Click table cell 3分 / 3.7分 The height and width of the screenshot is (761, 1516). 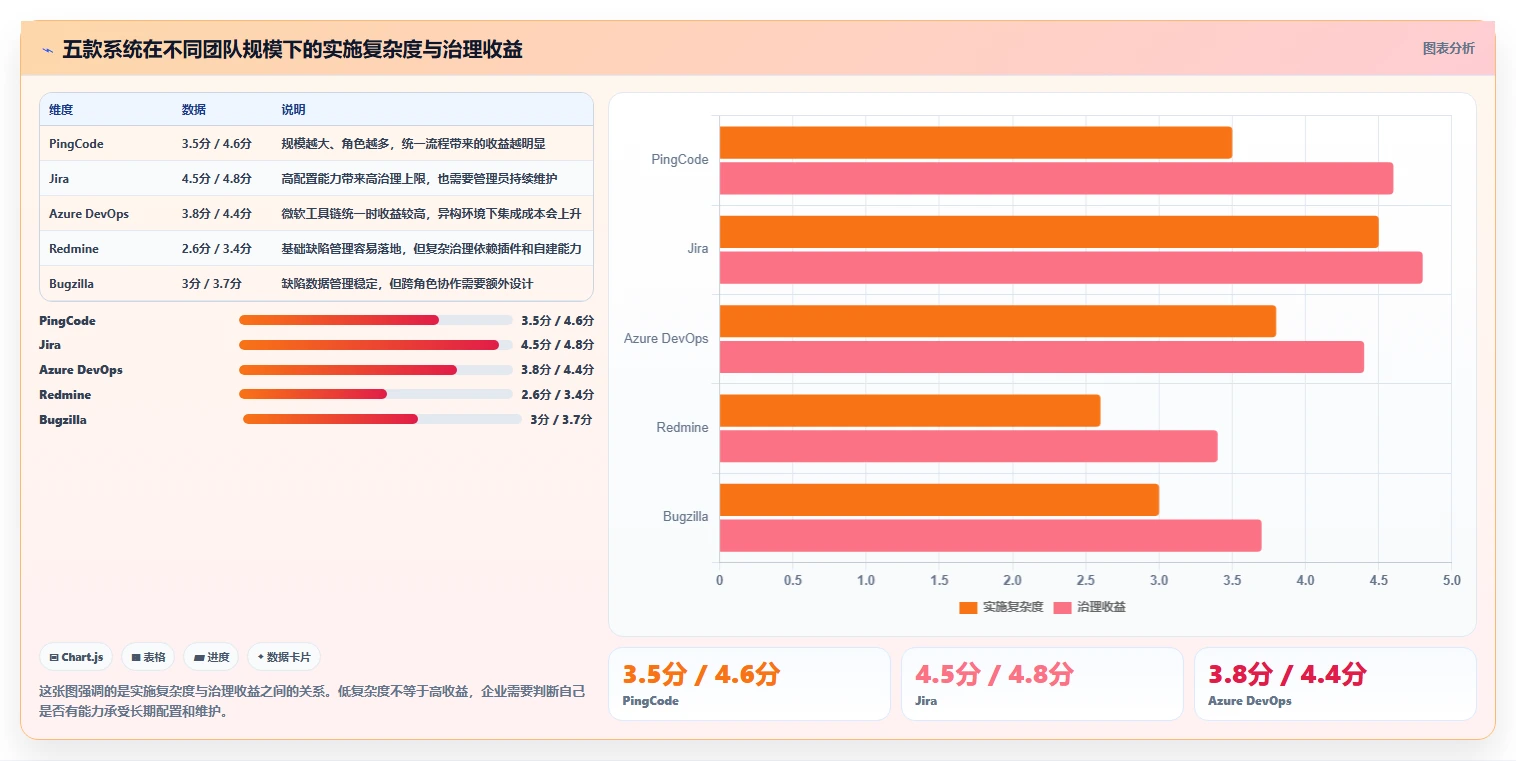click(212, 284)
